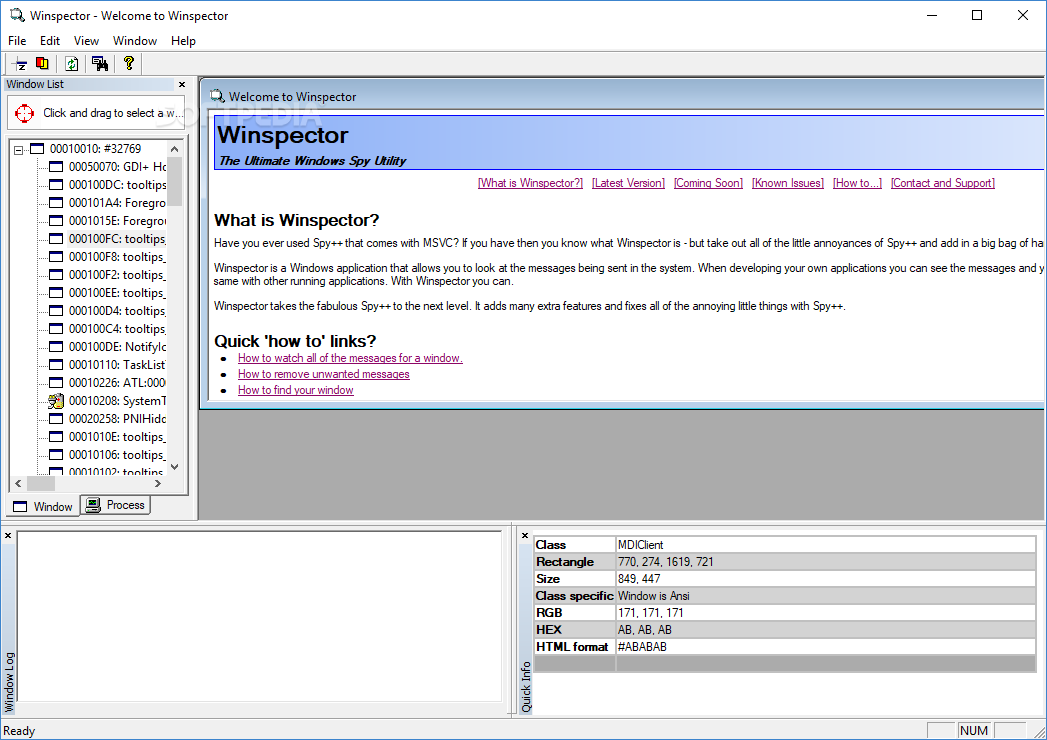Switch to the Process tab

[x=116, y=506]
